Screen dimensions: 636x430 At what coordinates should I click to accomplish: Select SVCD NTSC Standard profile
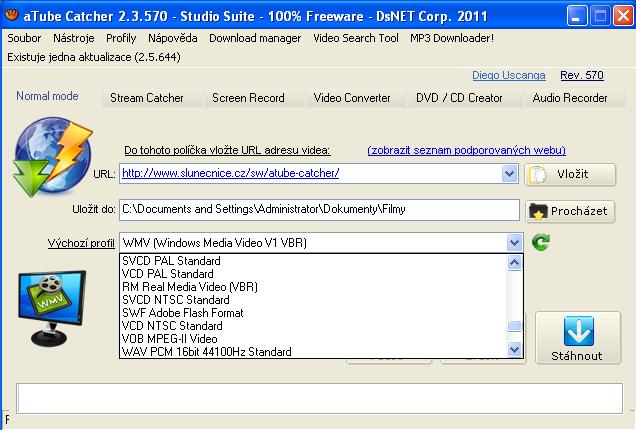(x=314, y=300)
